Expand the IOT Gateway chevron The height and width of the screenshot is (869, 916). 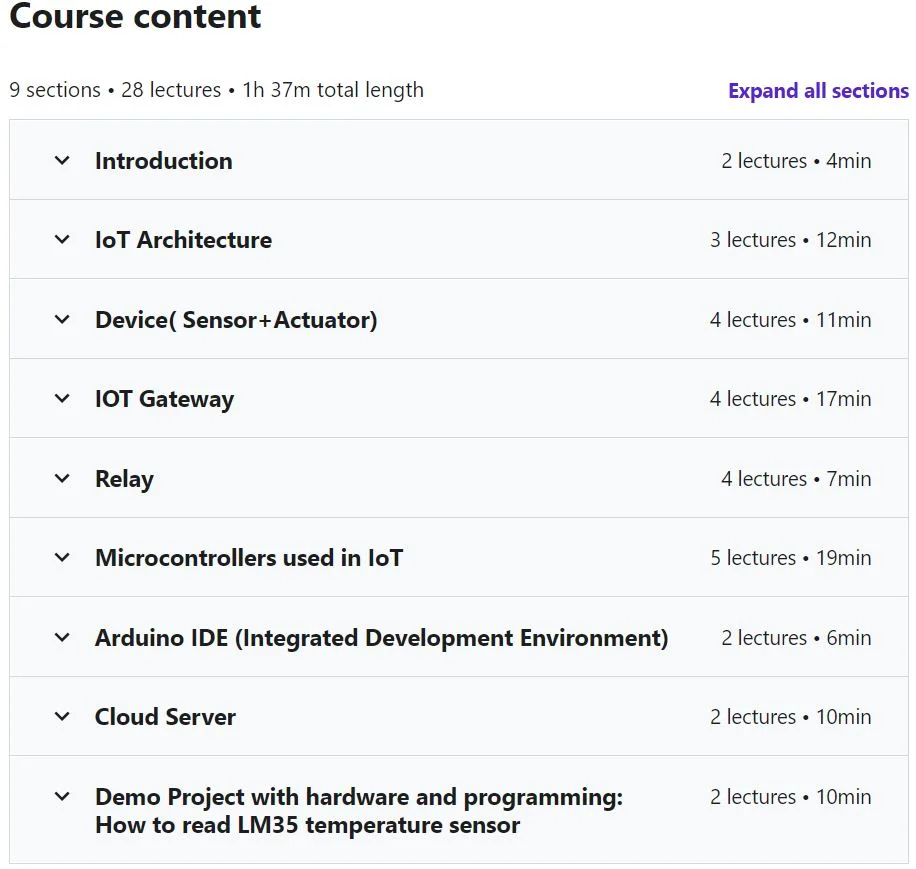(x=62, y=398)
